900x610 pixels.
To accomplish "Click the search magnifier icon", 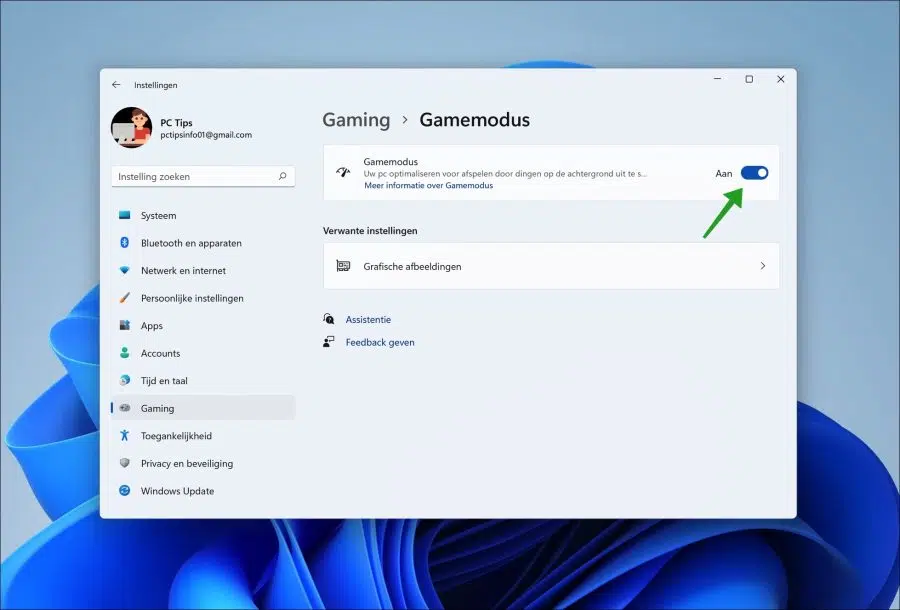I will pyautogui.click(x=282, y=176).
